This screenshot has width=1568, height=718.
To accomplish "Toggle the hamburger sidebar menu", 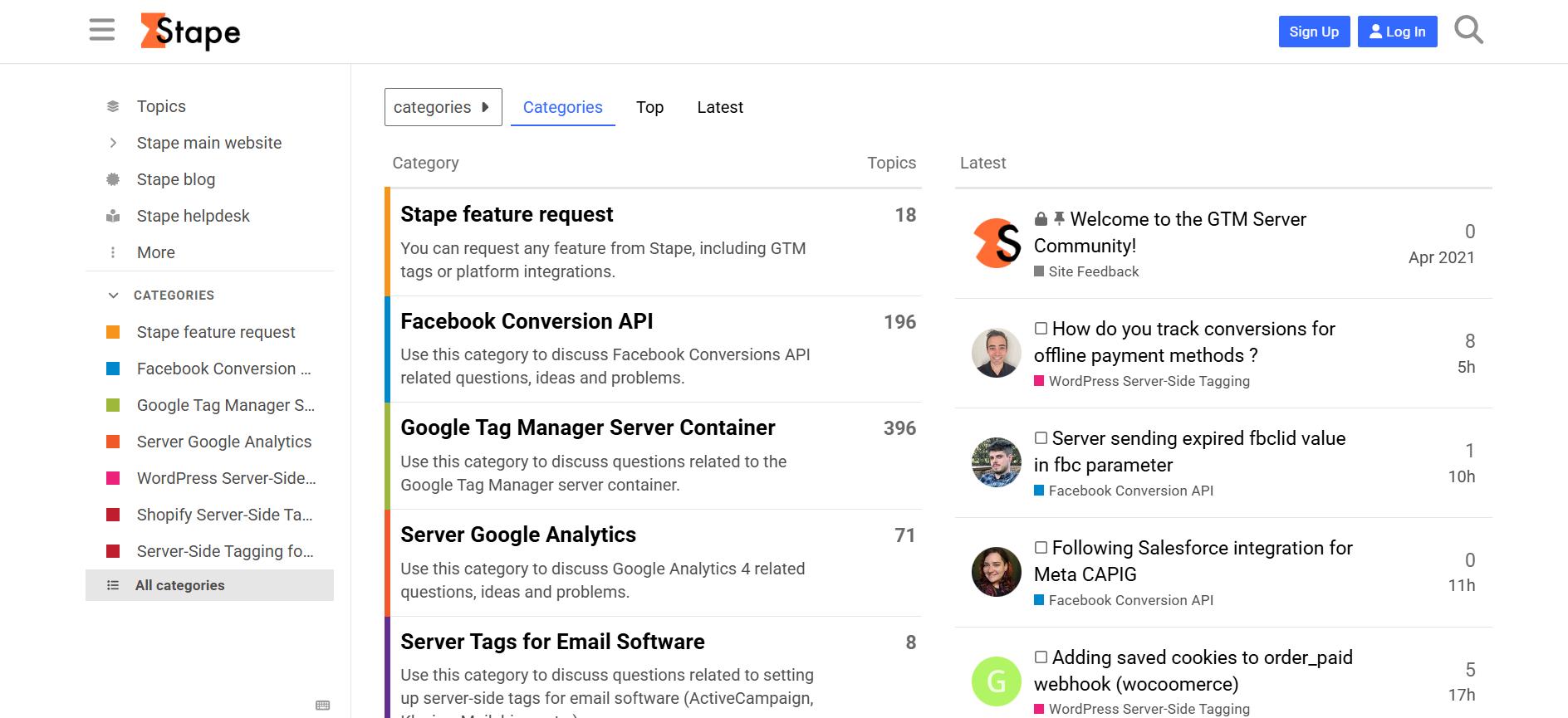I will tap(101, 32).
